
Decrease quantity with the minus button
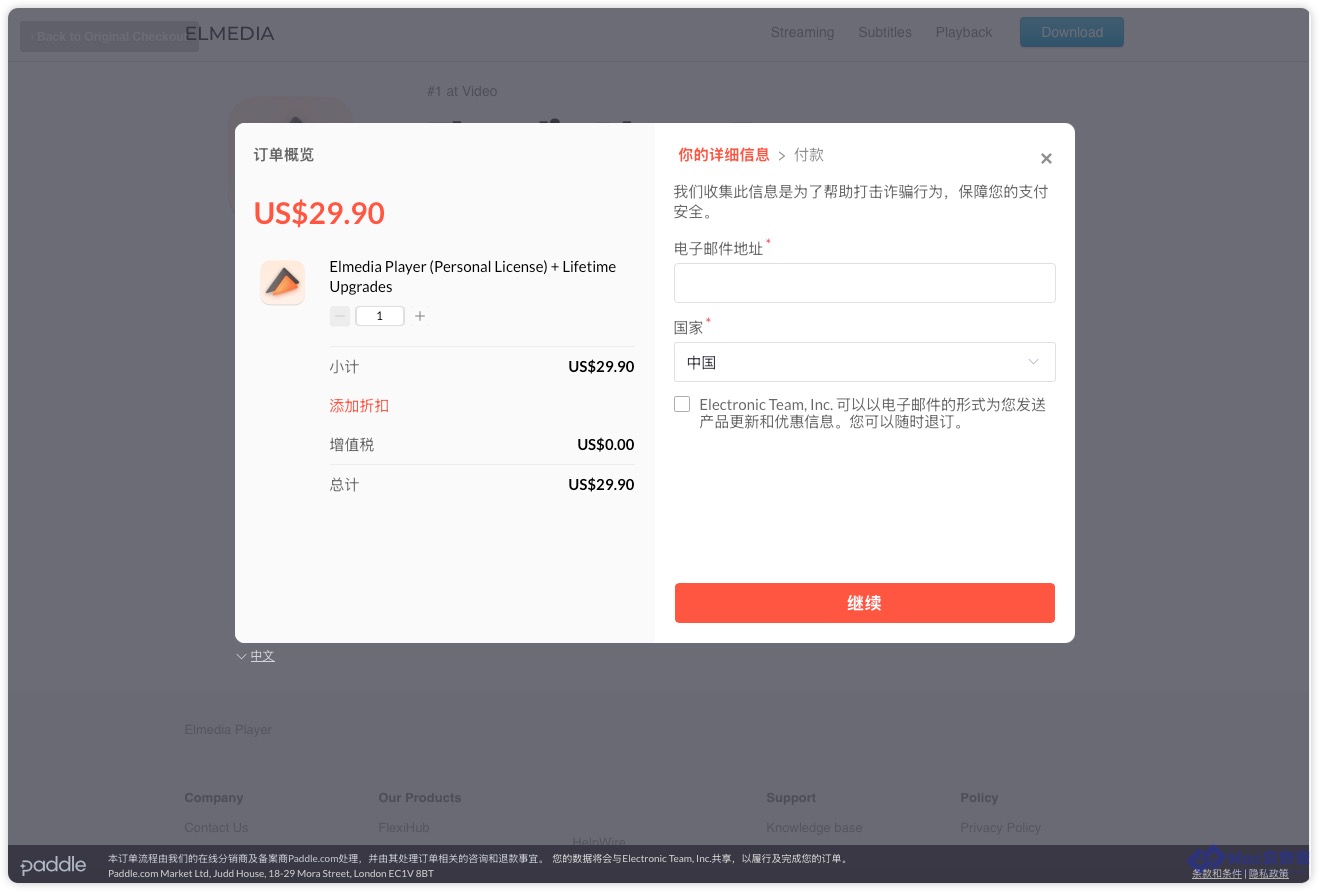[340, 316]
